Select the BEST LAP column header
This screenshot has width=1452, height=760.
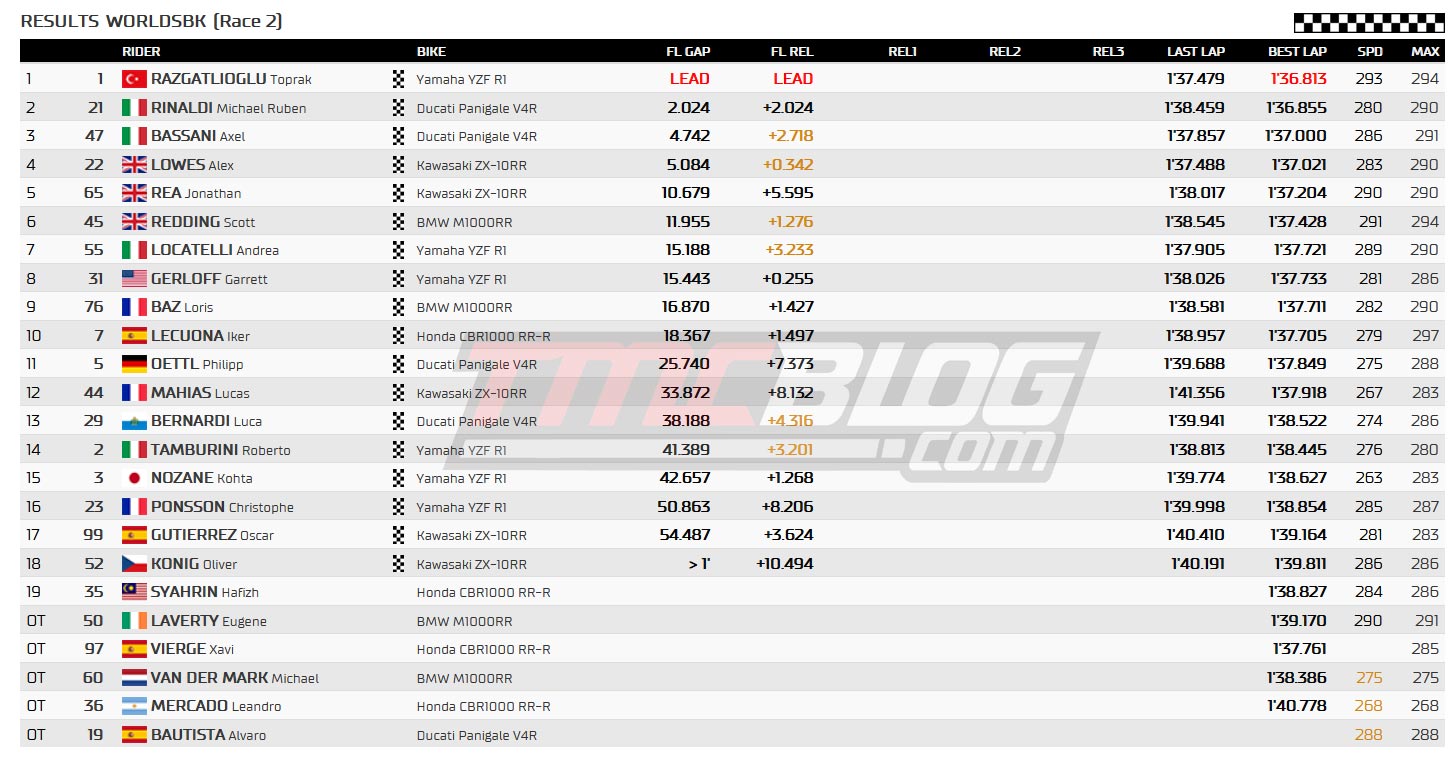coord(1298,51)
